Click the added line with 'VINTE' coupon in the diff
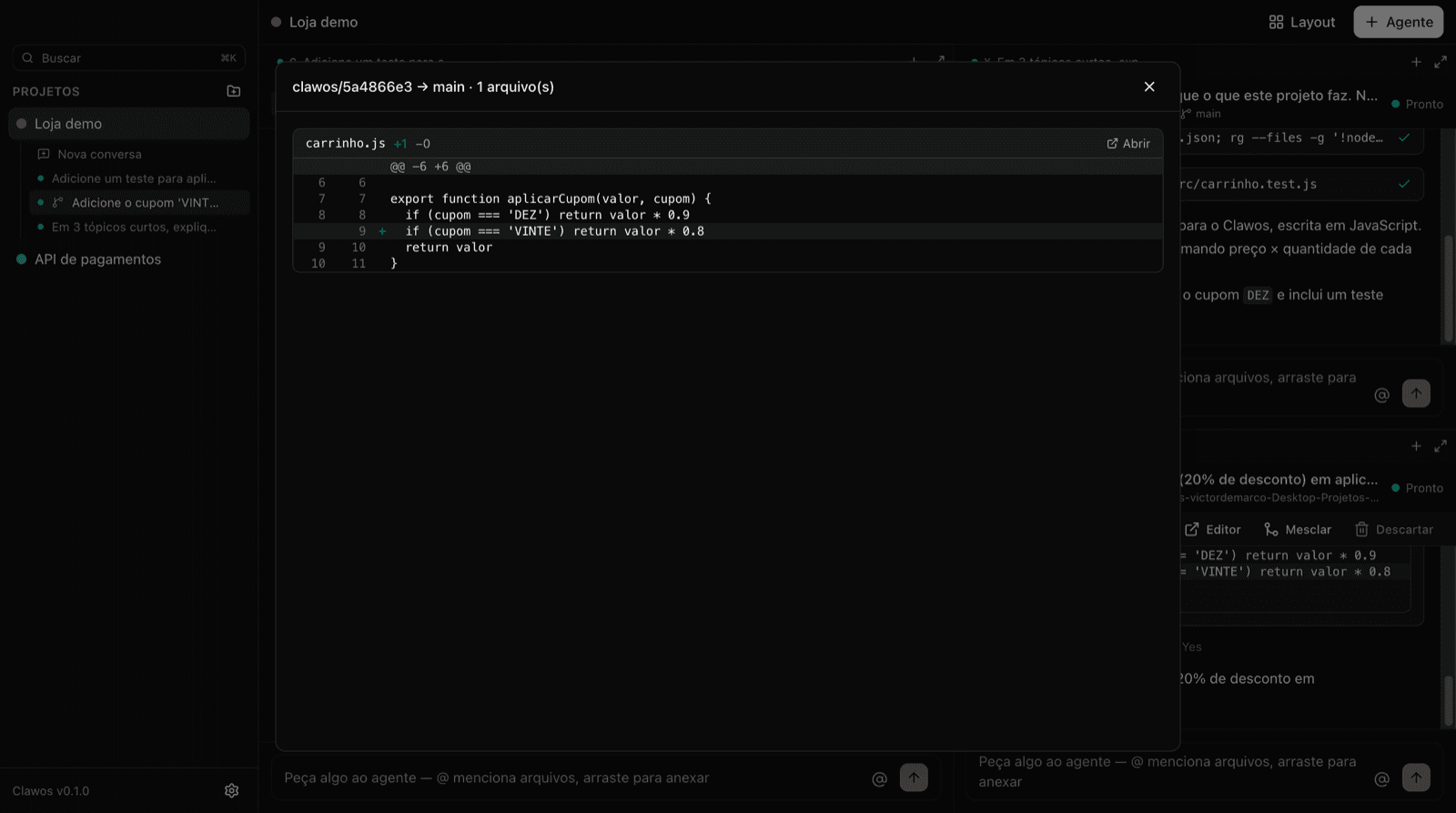Image resolution: width=1456 pixels, height=813 pixels. click(x=728, y=231)
